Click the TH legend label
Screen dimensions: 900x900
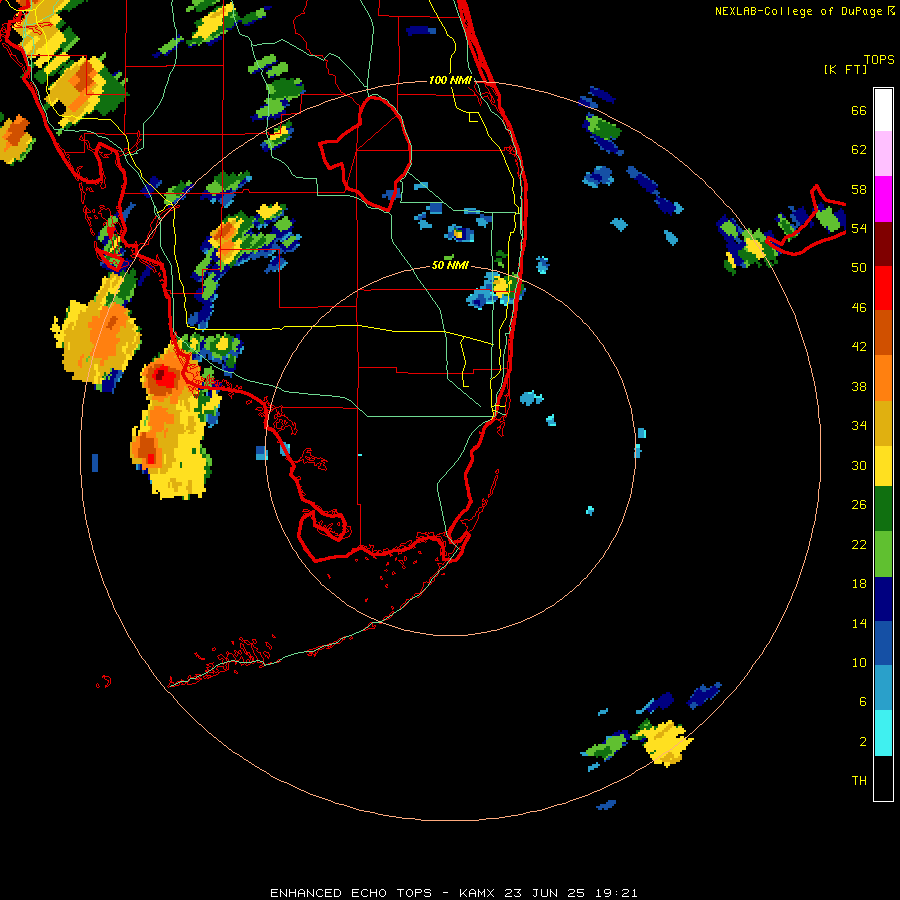click(859, 781)
